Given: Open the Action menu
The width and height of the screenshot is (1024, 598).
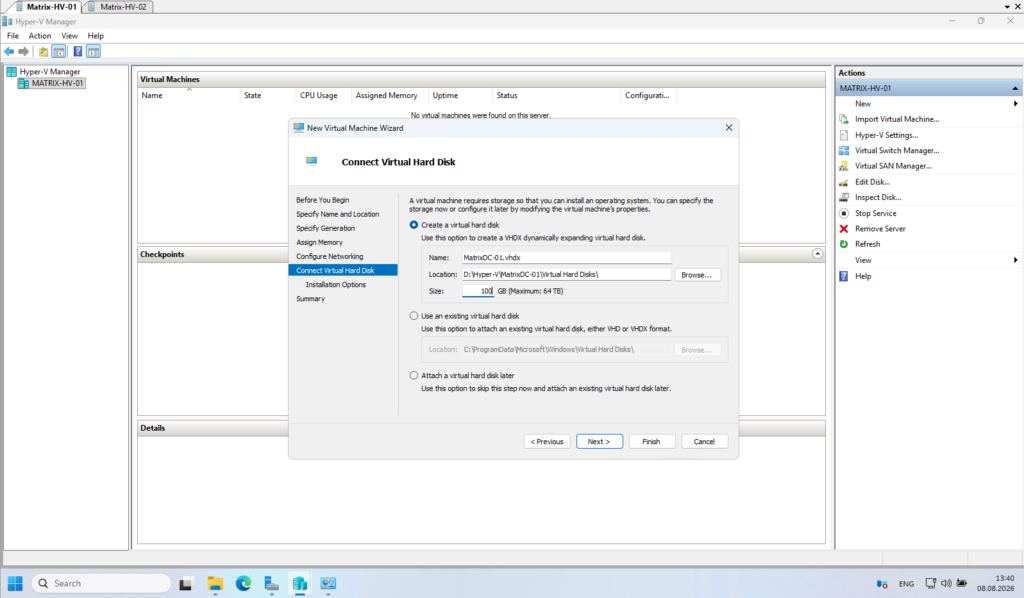Looking at the screenshot, I should (40, 36).
